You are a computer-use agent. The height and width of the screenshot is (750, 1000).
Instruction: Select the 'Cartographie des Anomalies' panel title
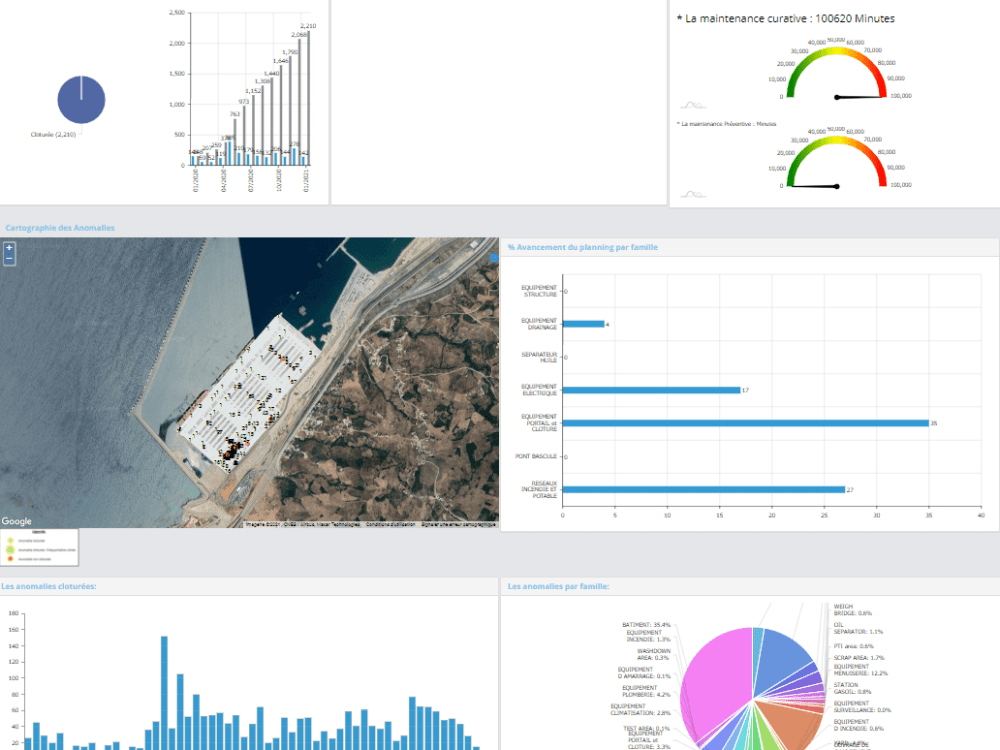(x=57, y=228)
